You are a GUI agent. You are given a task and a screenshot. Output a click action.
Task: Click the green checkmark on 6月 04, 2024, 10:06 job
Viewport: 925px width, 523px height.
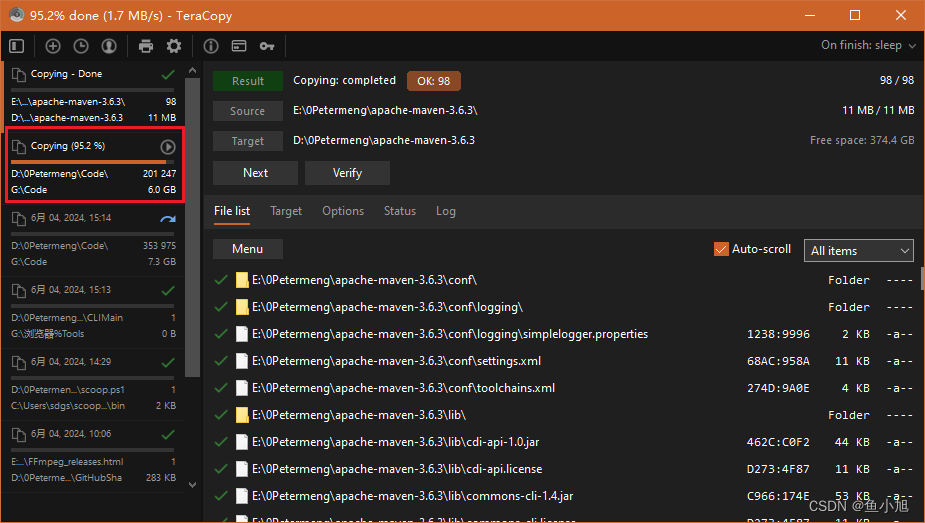coord(168,435)
